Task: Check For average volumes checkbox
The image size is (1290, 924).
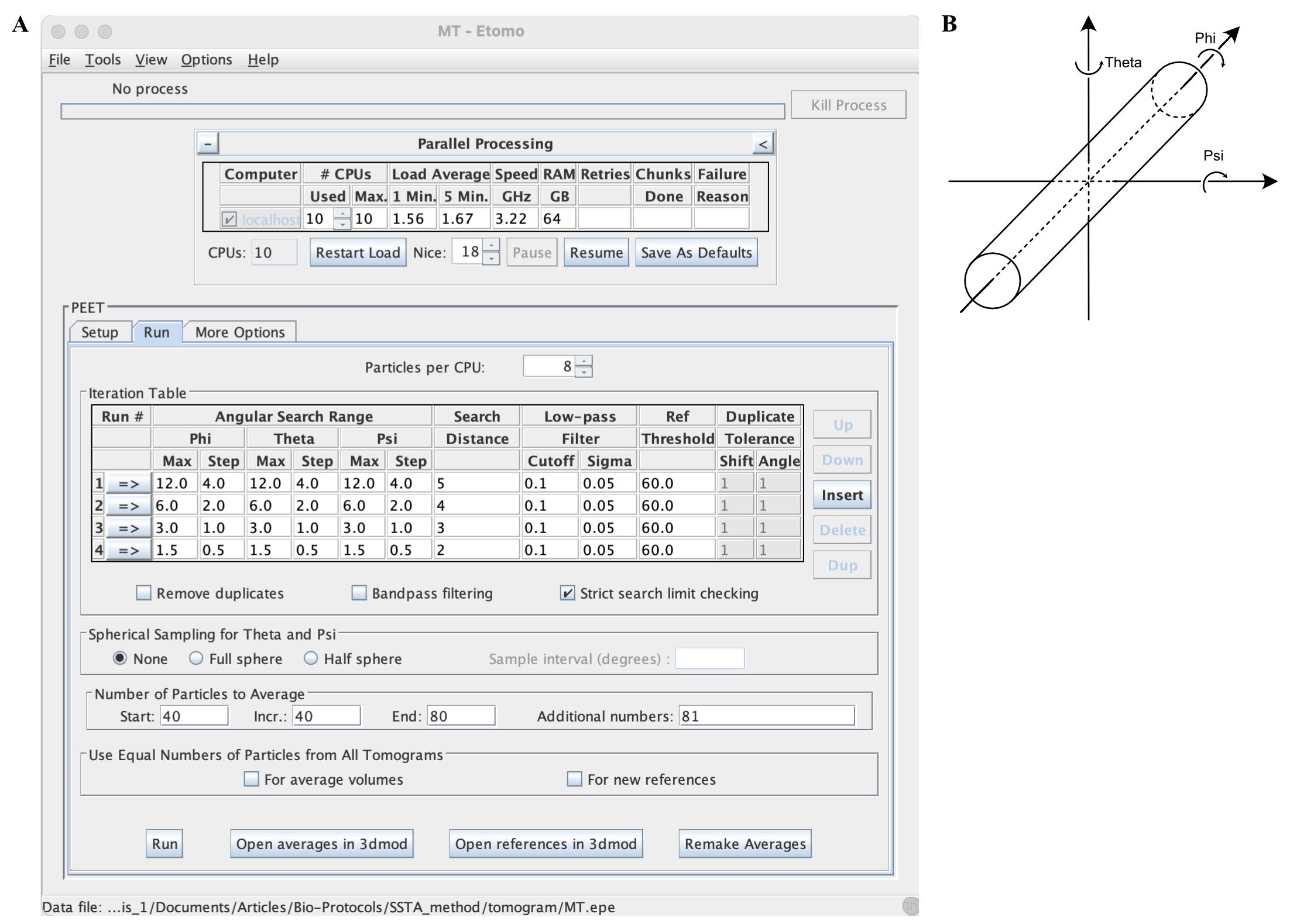Action: tap(251, 779)
